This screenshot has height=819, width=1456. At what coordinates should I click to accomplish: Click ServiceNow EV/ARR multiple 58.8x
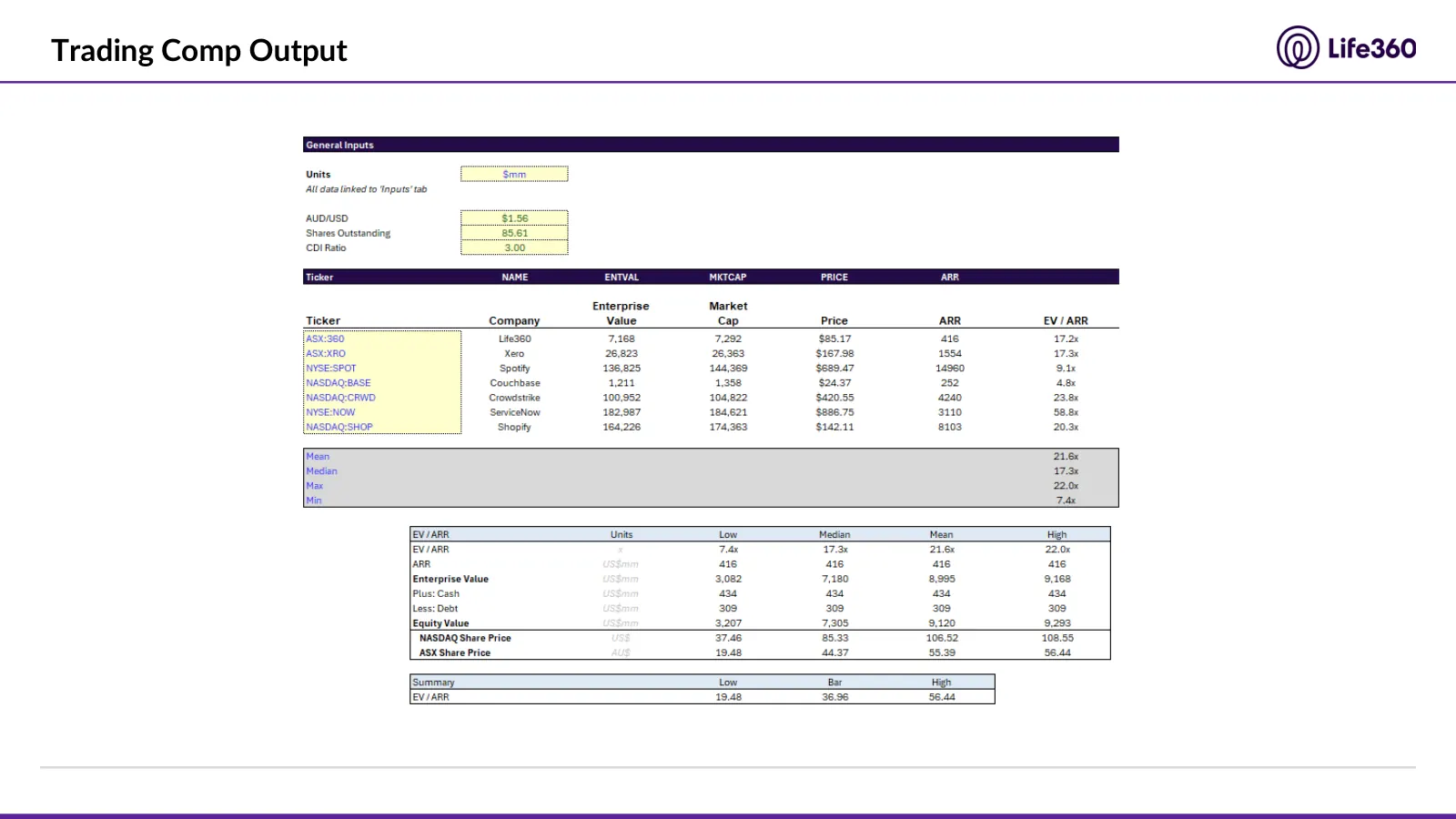(1066, 412)
